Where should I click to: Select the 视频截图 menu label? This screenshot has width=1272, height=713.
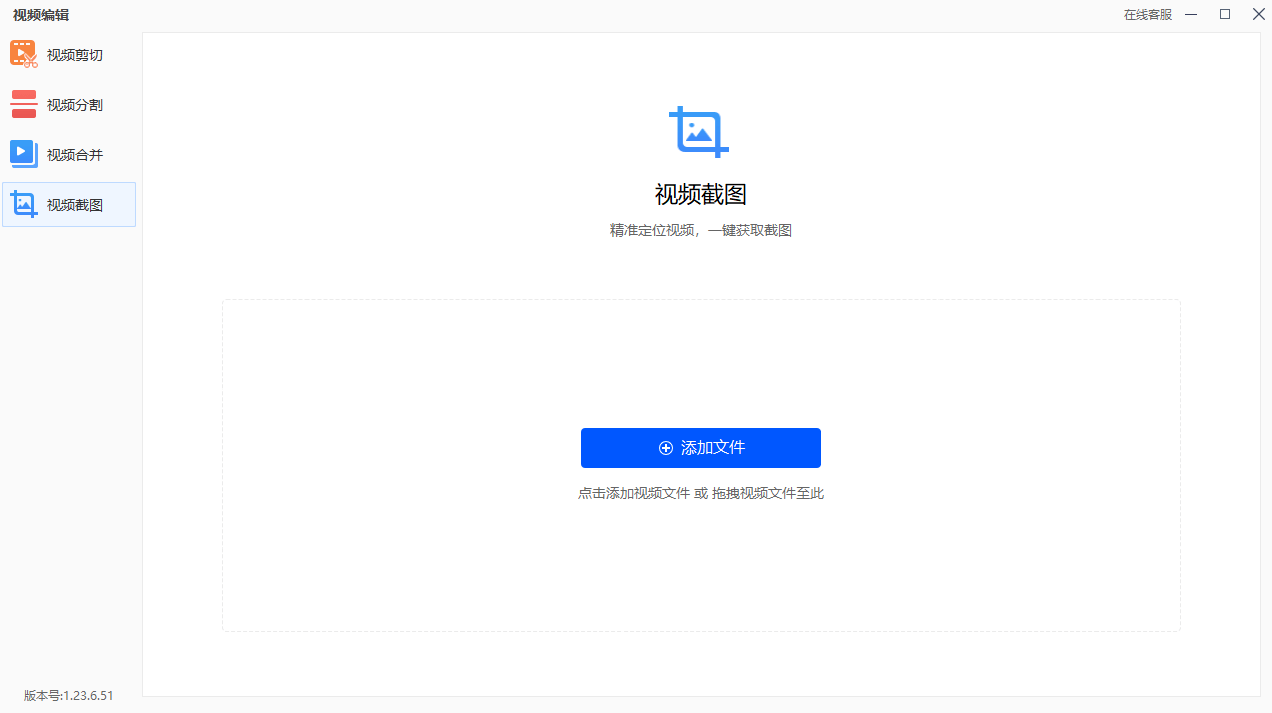[75, 205]
